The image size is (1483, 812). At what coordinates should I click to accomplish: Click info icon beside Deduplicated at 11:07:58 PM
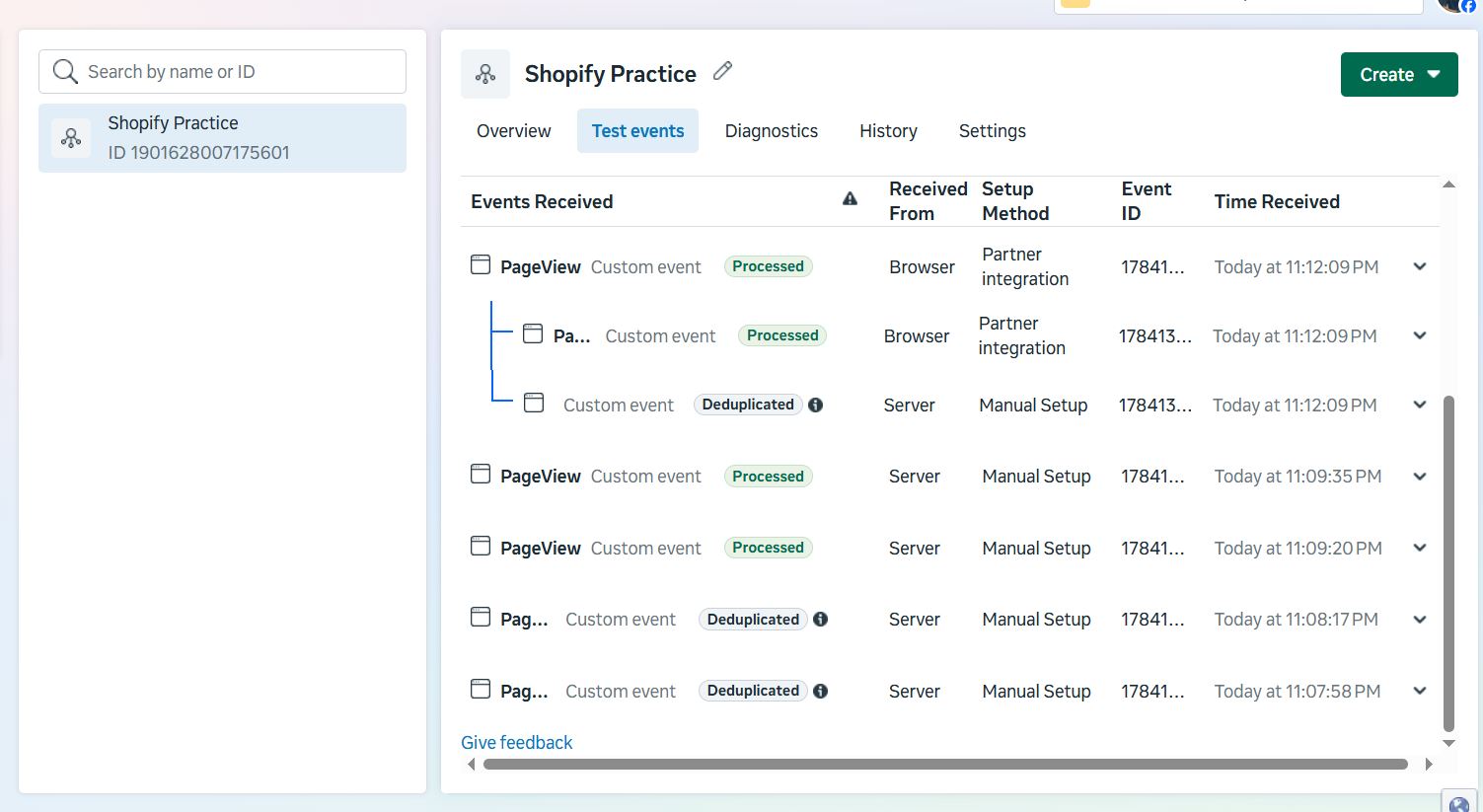coord(820,691)
